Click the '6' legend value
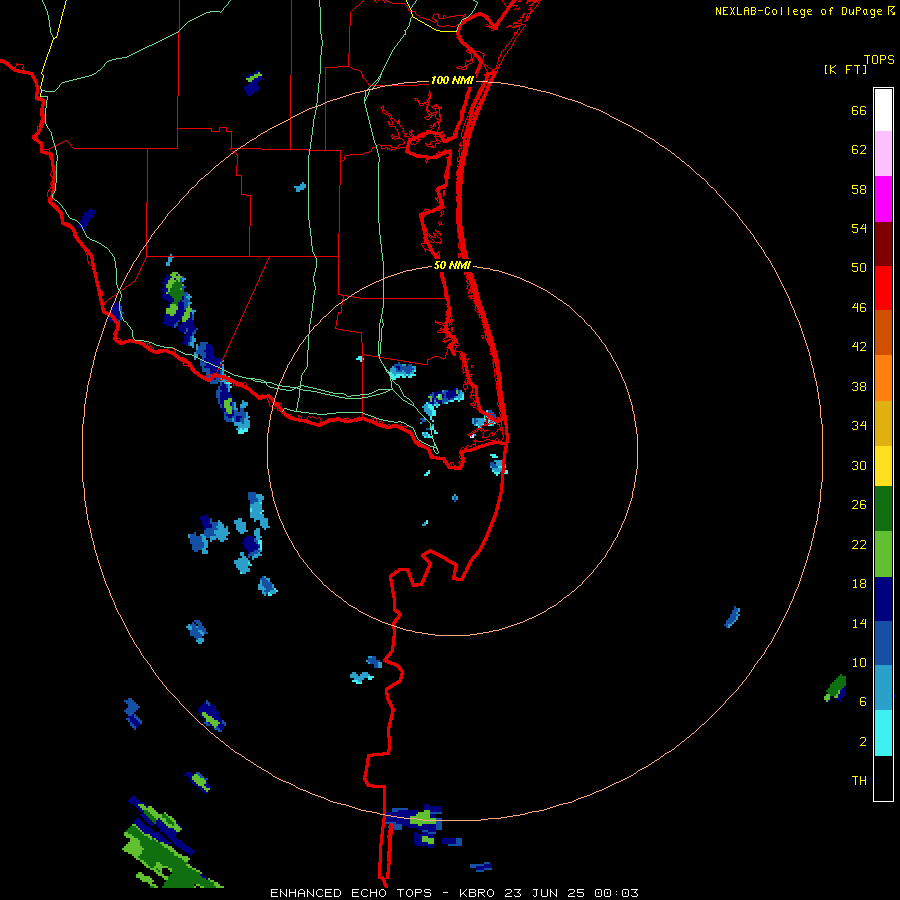 click(863, 702)
